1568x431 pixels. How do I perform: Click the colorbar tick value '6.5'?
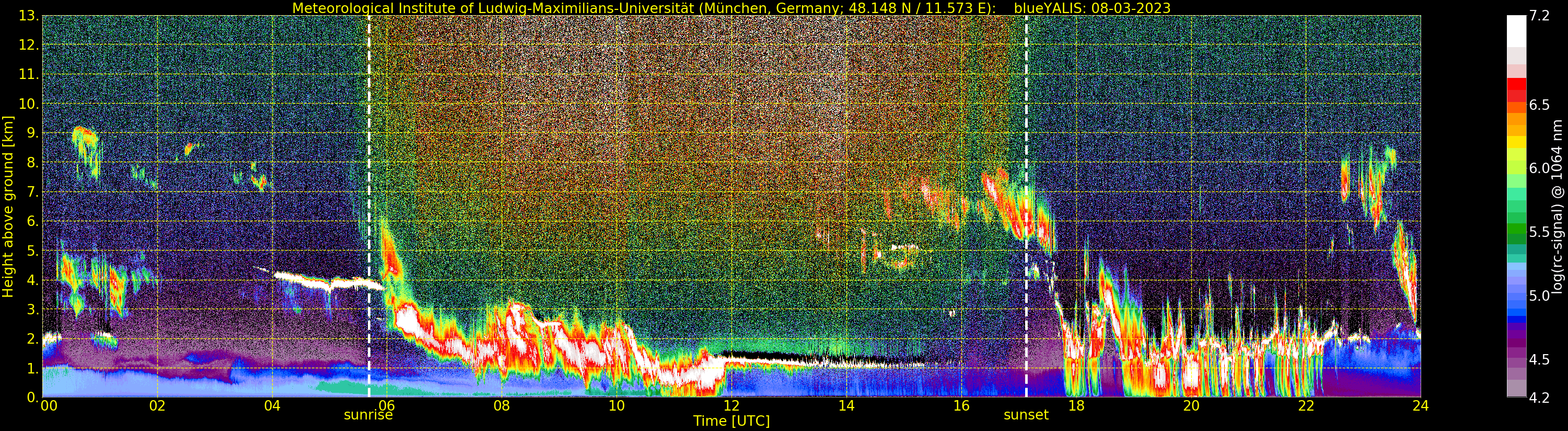point(1539,105)
